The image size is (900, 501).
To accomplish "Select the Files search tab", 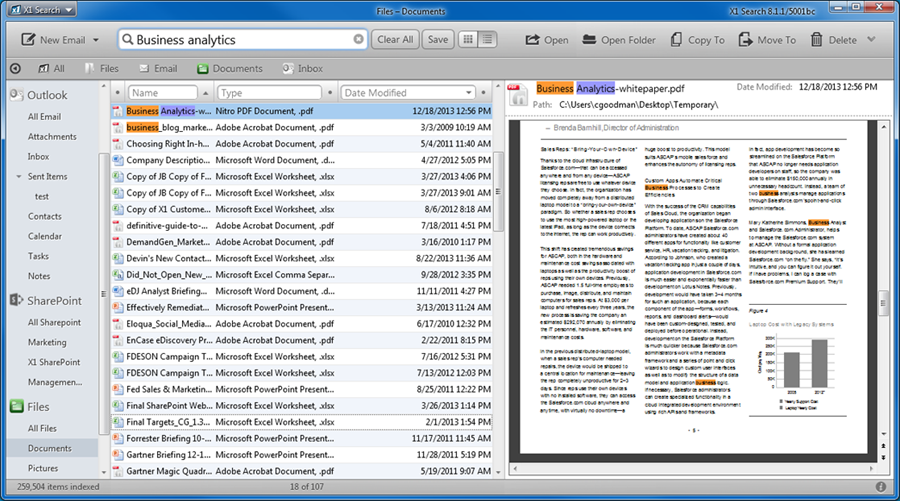I will (x=102, y=68).
